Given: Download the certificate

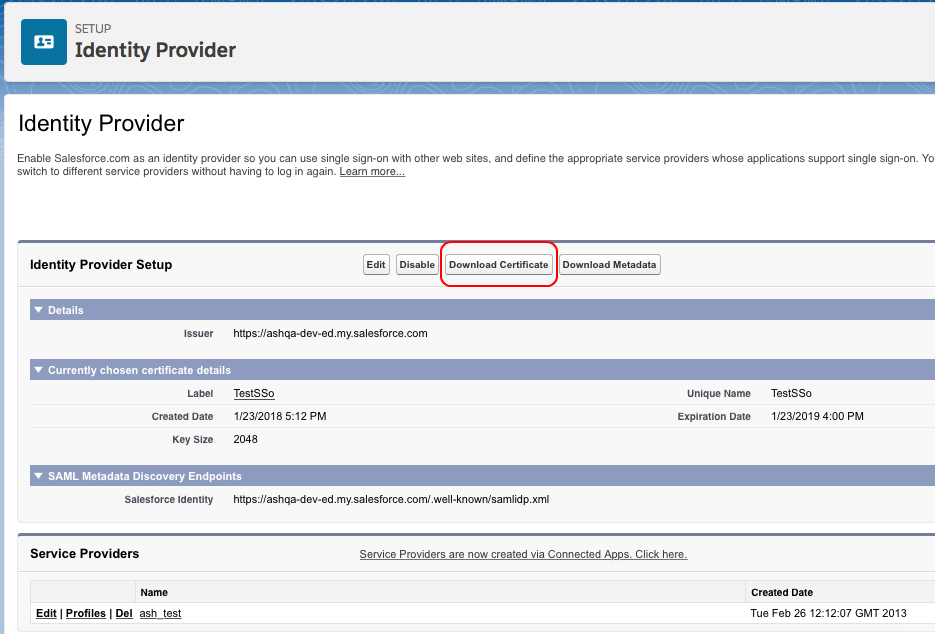Looking at the screenshot, I should [499, 265].
